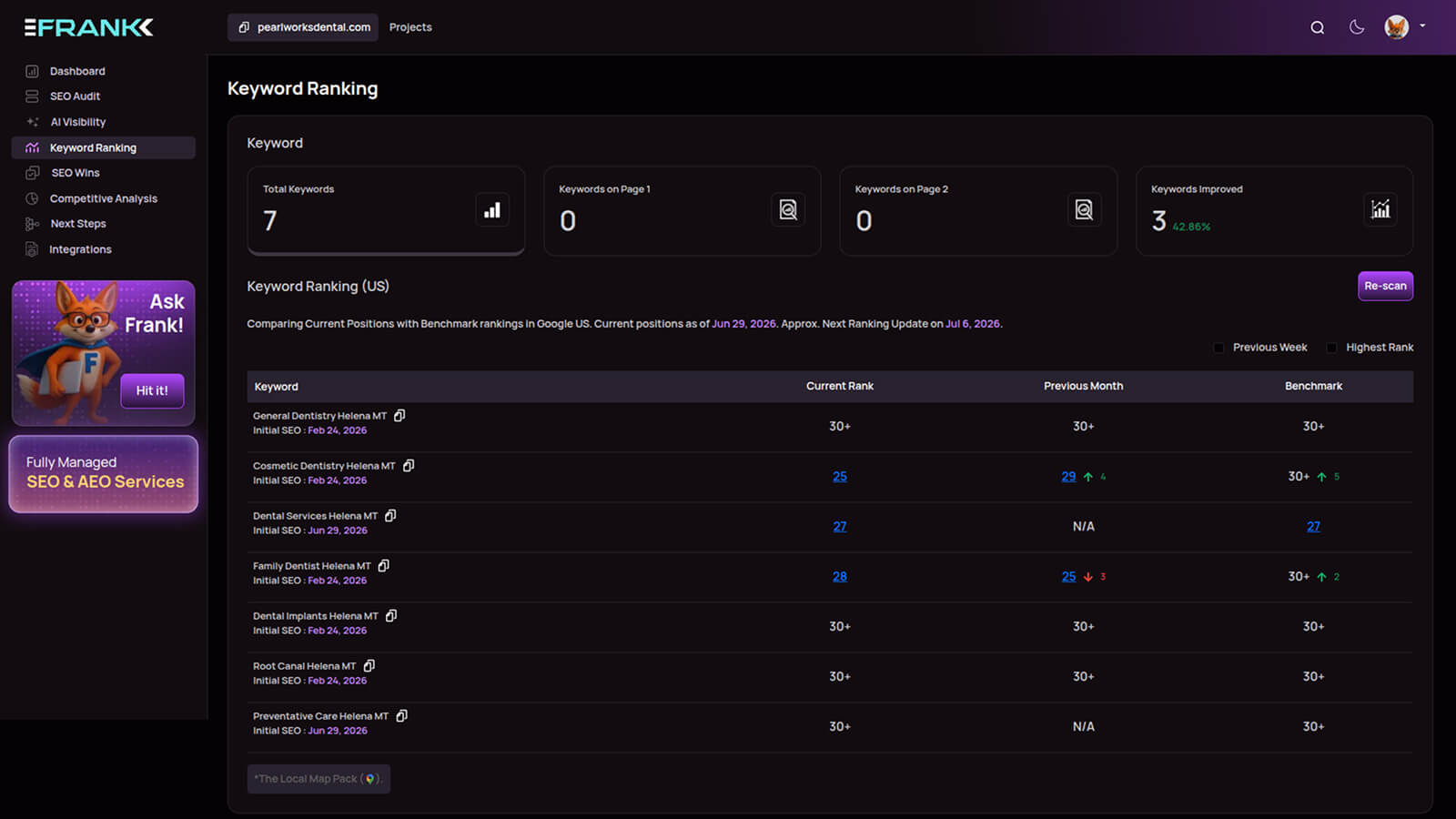This screenshot has width=1456, height=819.
Task: Copy keyword Cosmetic Dentistry Helena MT
Action: click(x=409, y=466)
